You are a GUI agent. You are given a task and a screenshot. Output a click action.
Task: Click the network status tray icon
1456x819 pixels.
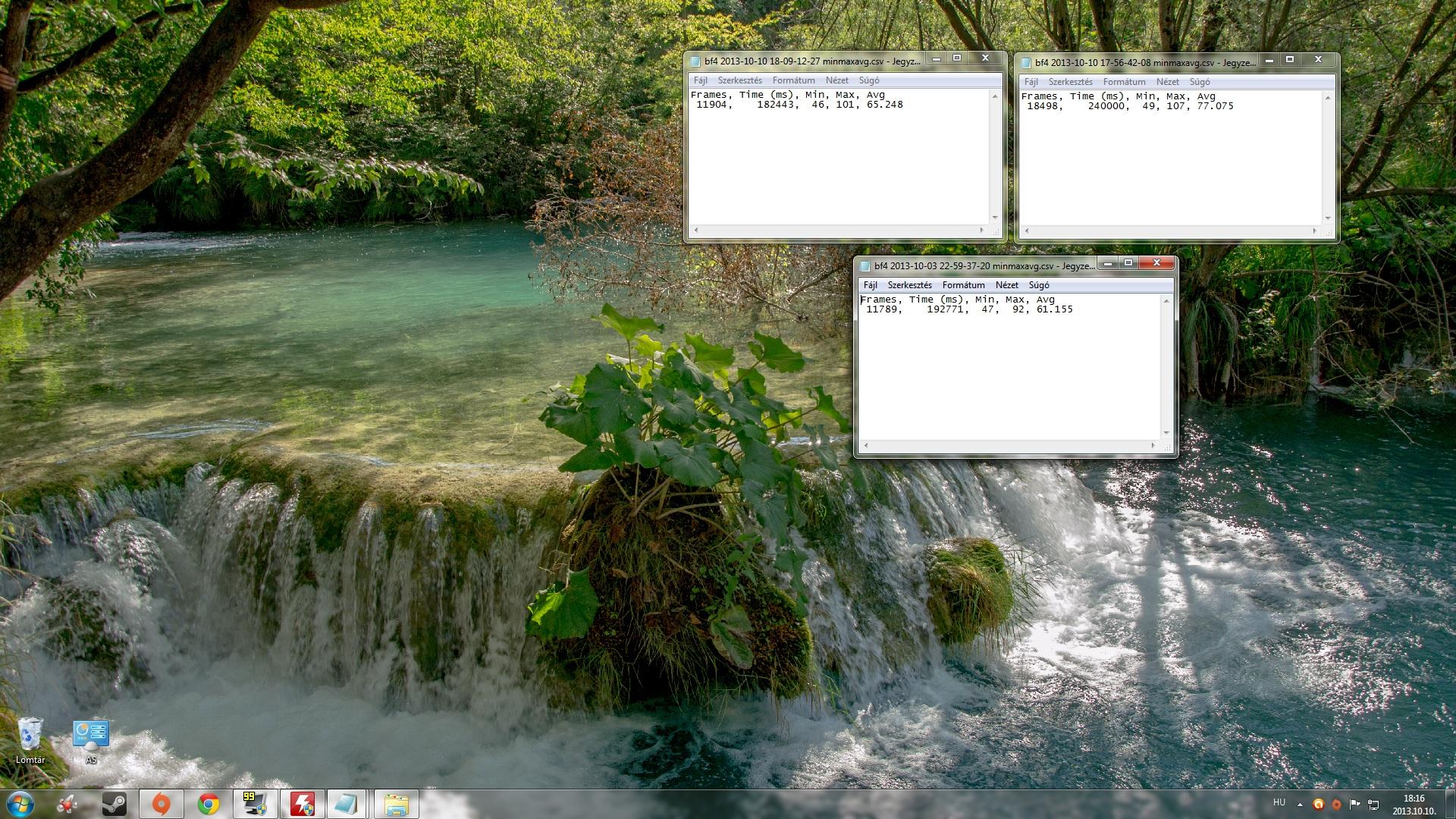1373,805
